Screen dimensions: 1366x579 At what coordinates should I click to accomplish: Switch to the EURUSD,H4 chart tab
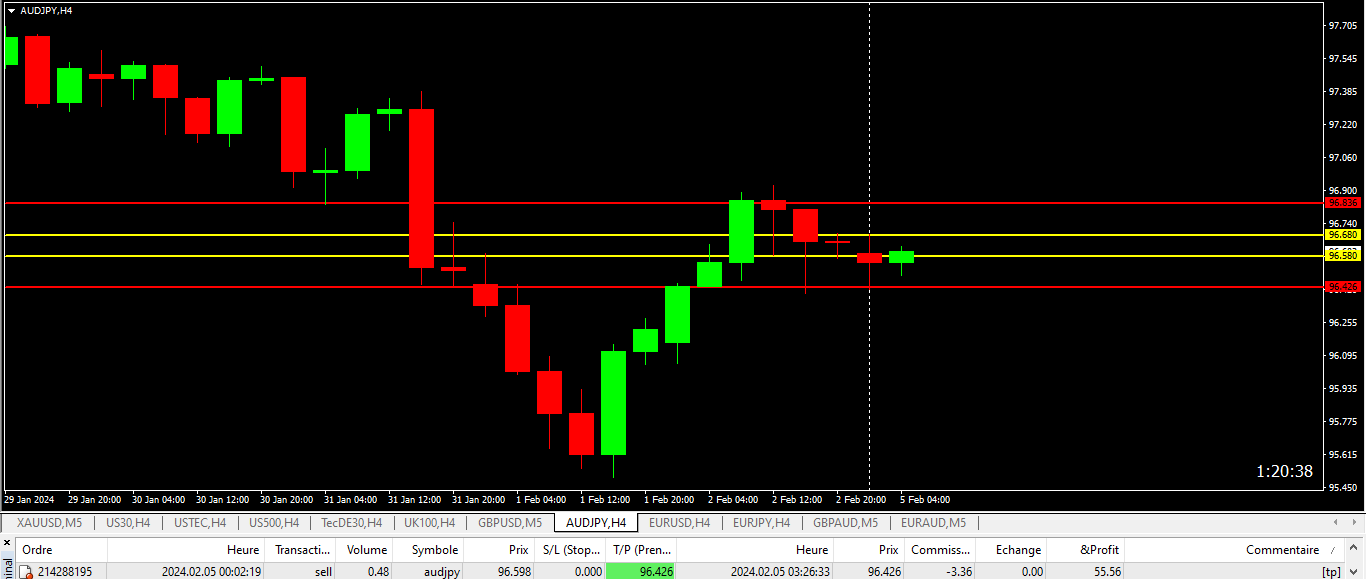(680, 523)
